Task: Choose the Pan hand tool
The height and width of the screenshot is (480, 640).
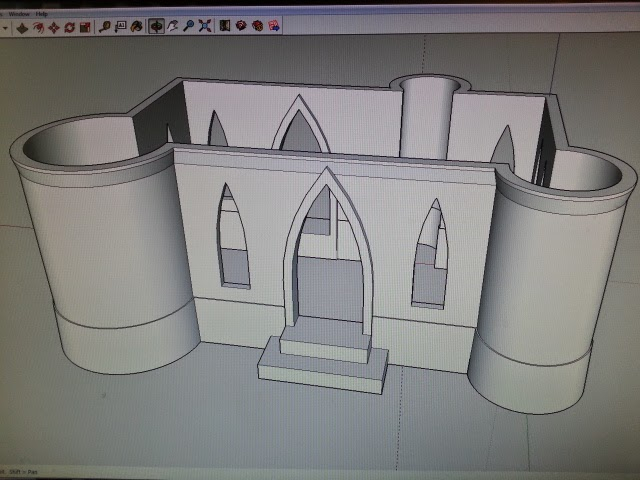Action: coord(172,27)
